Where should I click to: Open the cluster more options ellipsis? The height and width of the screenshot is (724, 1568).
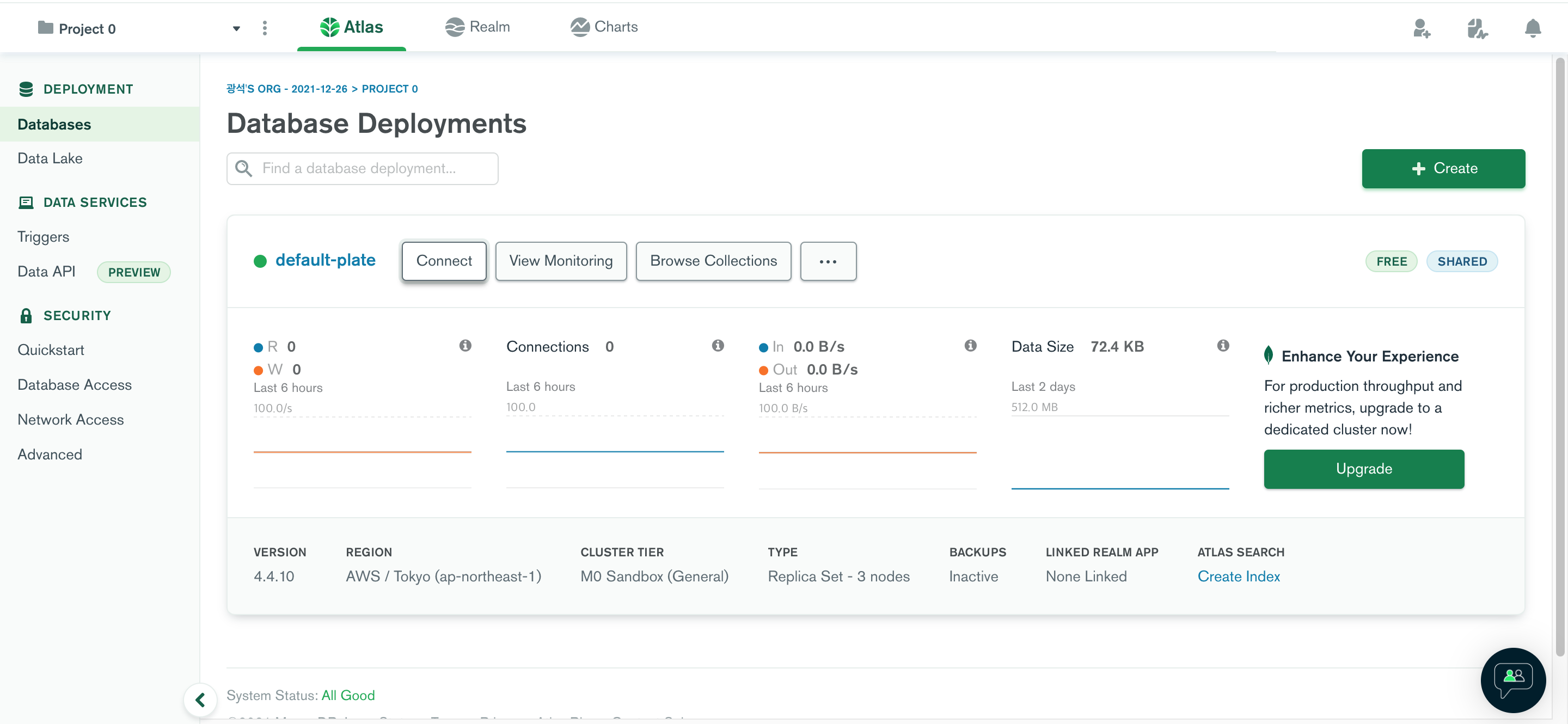pos(828,261)
